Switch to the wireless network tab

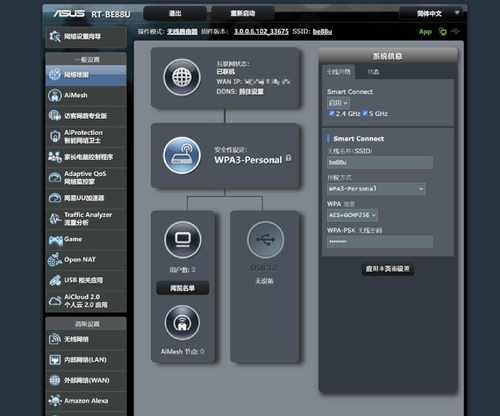338,72
